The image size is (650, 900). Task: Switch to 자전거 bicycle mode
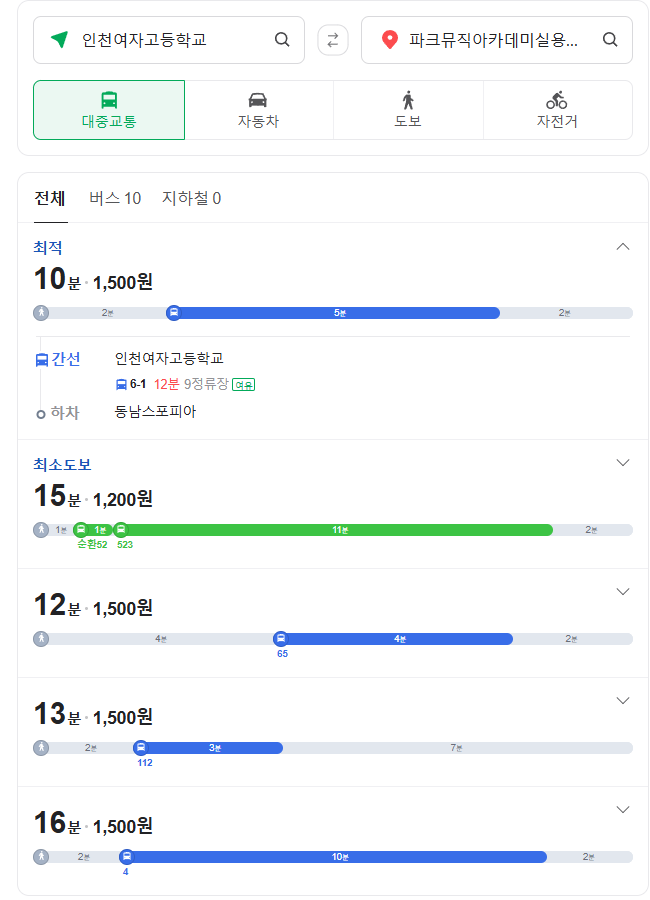click(x=557, y=110)
